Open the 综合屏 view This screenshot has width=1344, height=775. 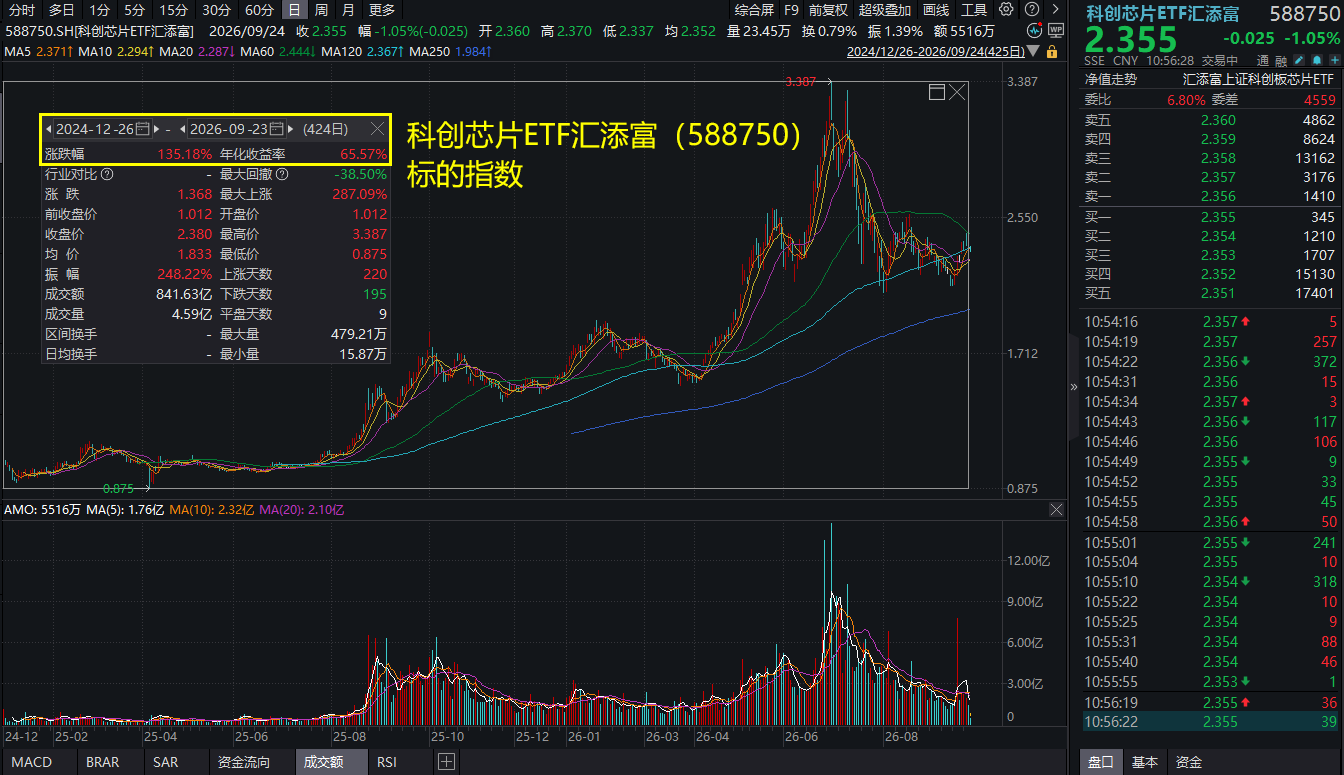(754, 10)
